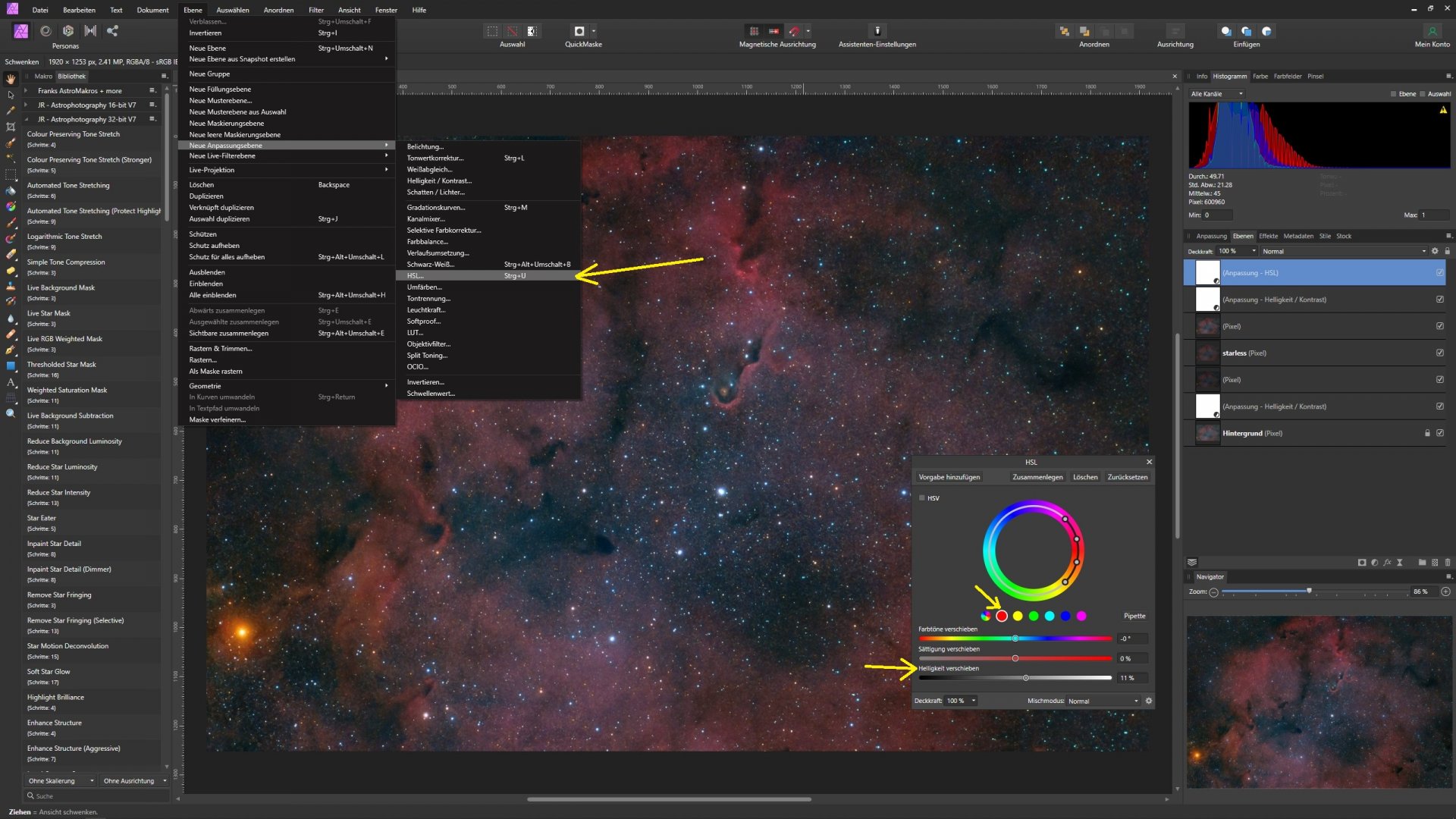
Task: Switch to the Makro tab
Action: pos(43,76)
